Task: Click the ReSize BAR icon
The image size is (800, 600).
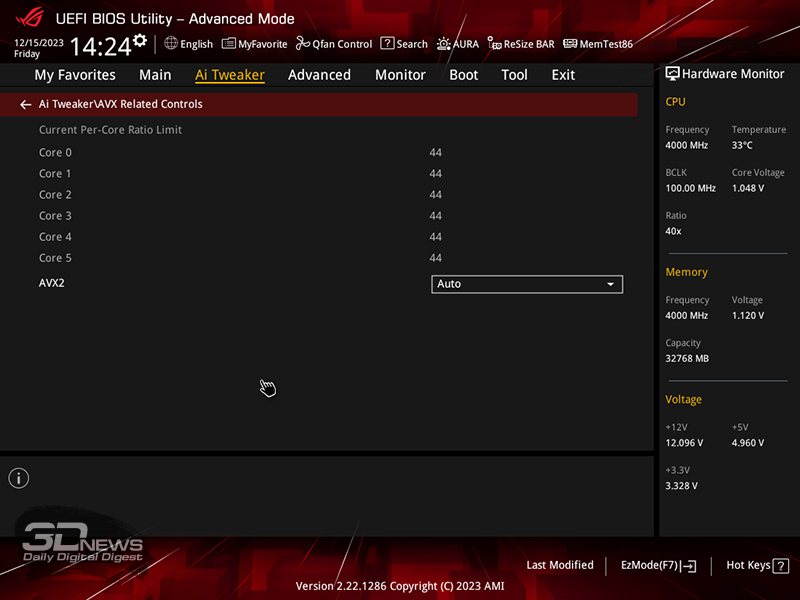Action: point(494,44)
